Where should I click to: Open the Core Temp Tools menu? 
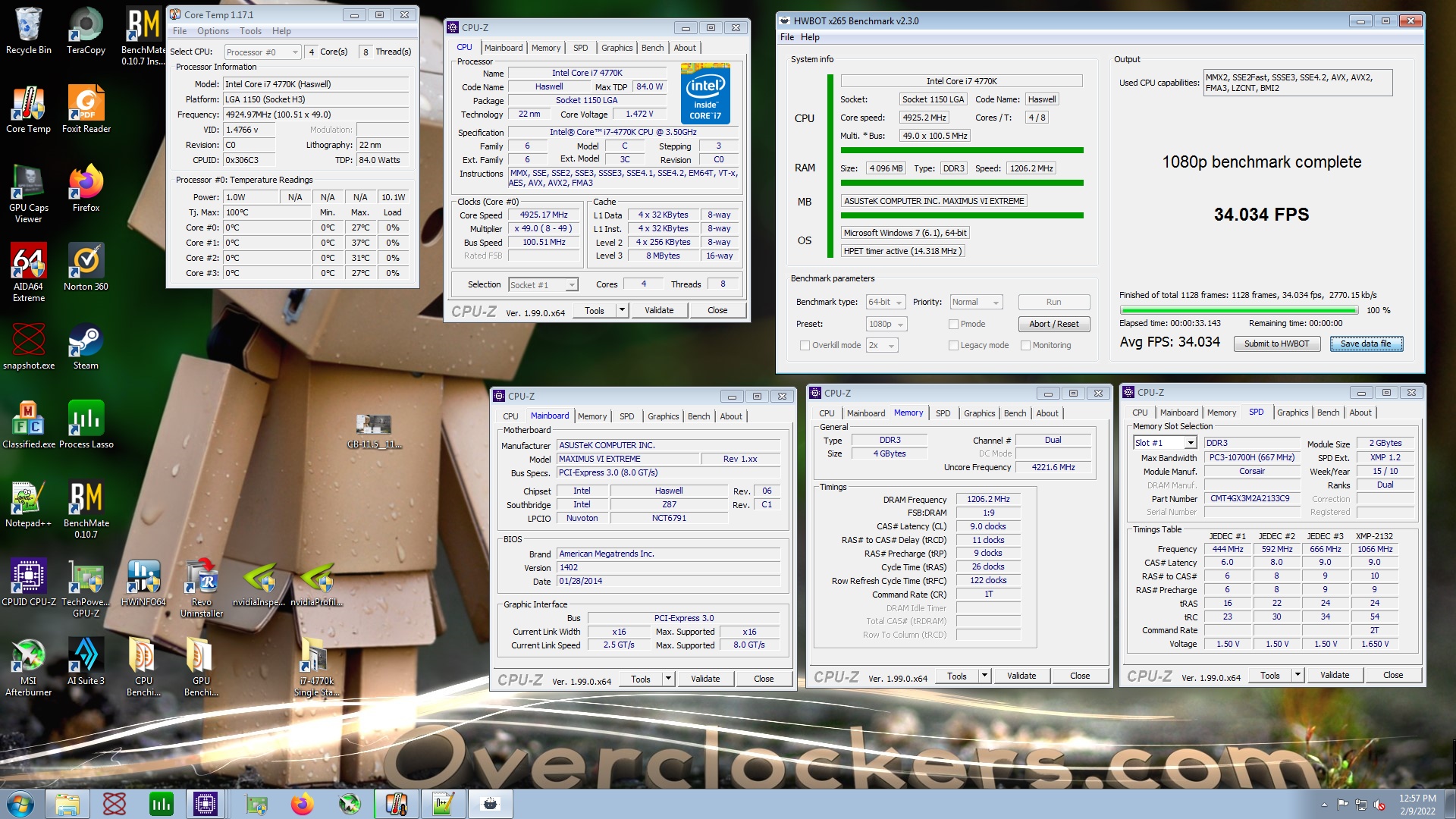point(250,31)
